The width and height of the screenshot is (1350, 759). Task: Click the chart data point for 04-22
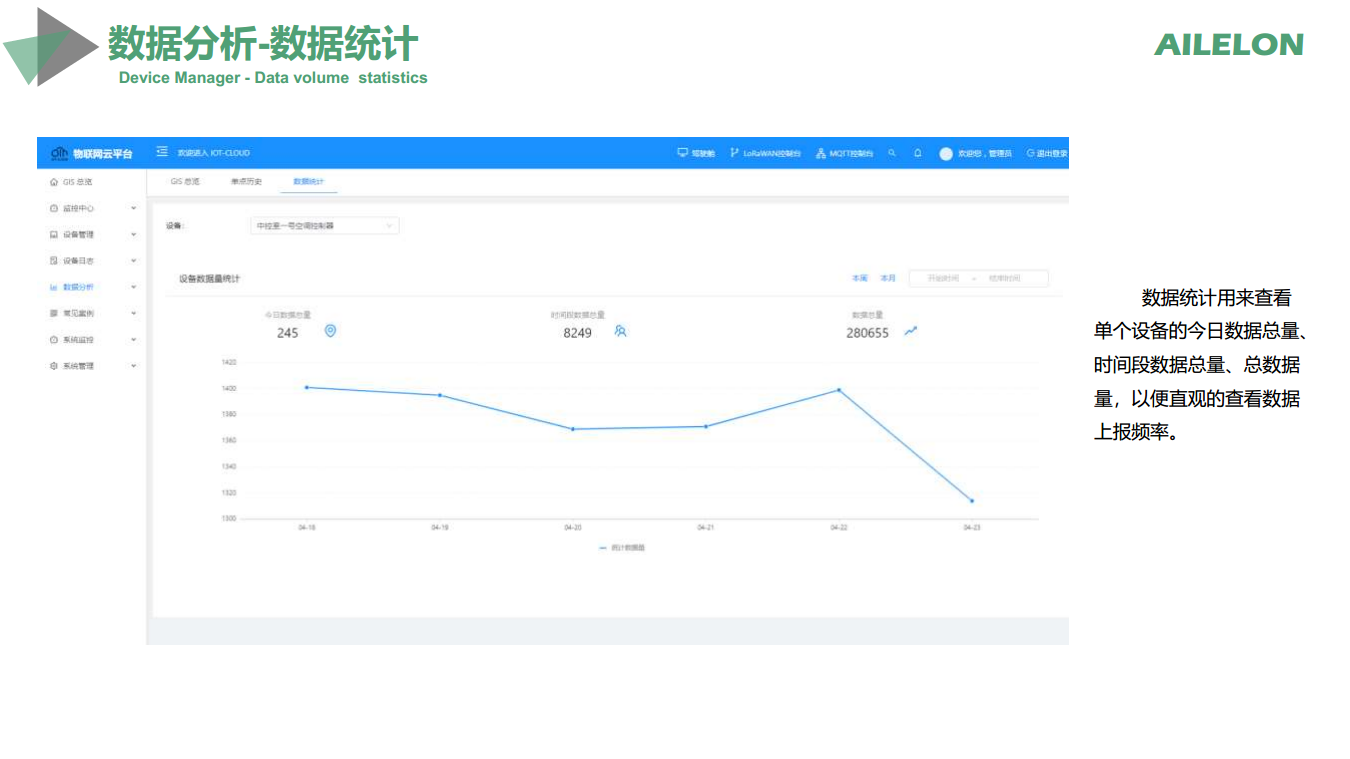838,390
